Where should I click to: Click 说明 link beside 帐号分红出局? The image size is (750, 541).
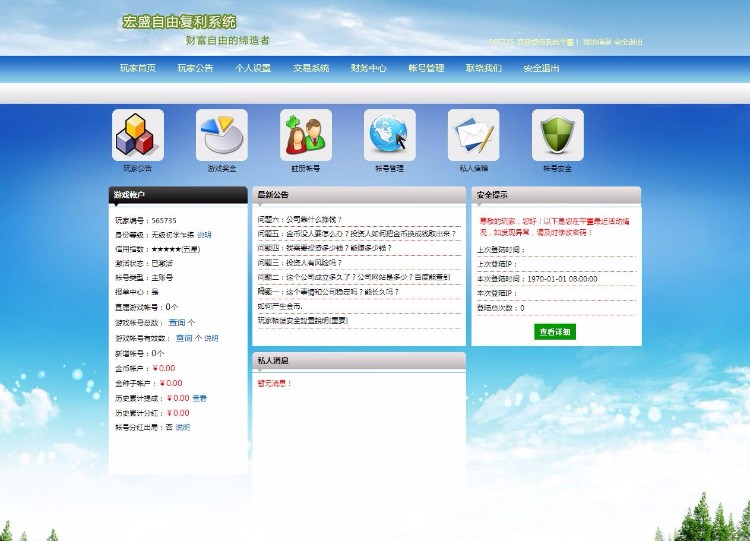(183, 428)
